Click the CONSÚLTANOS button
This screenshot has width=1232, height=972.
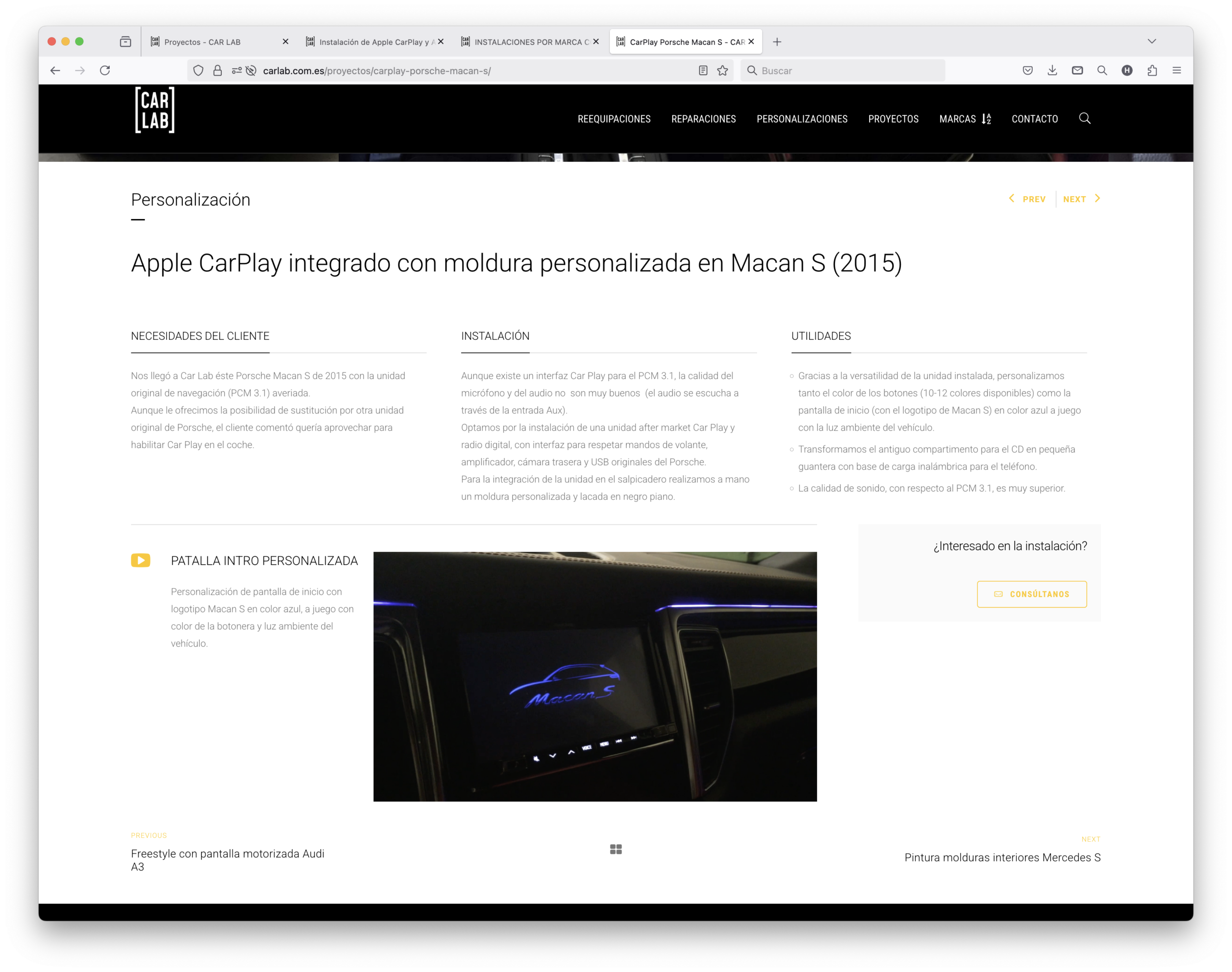(x=1031, y=594)
